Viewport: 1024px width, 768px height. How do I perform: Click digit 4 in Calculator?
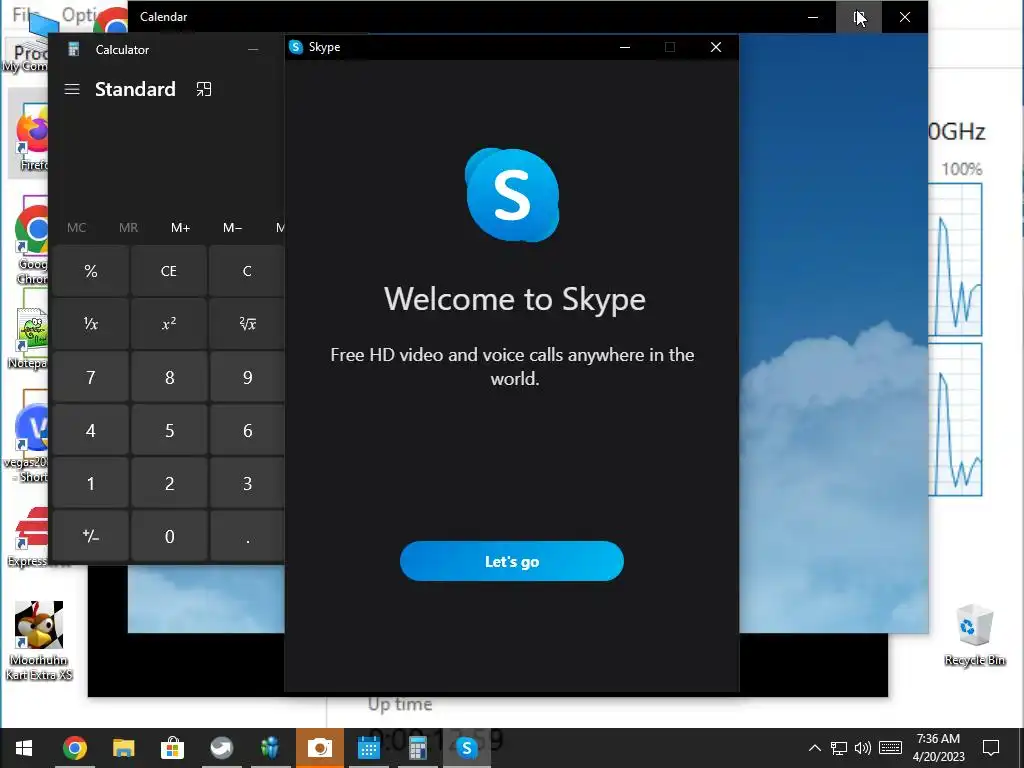91,430
